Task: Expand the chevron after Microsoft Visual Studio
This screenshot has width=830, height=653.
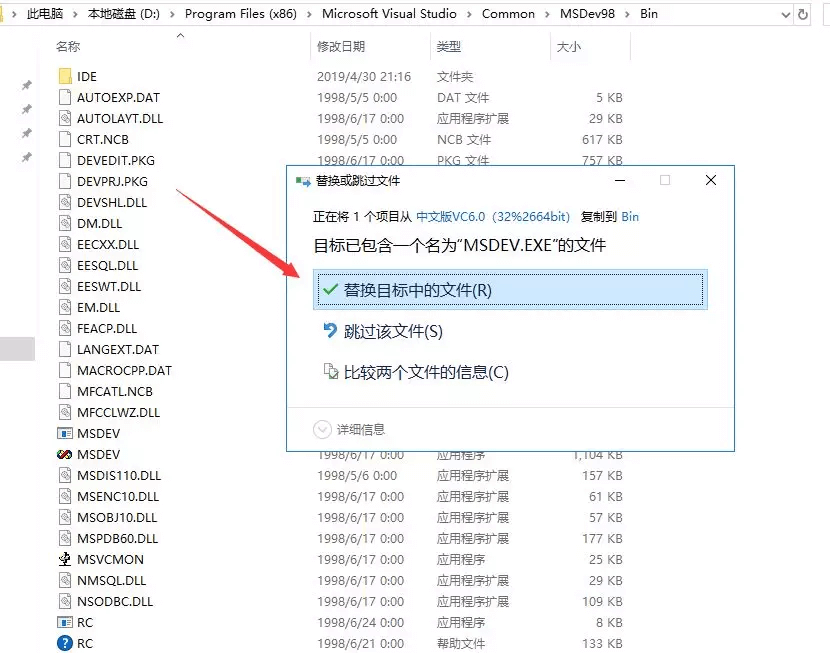Action: (x=469, y=14)
